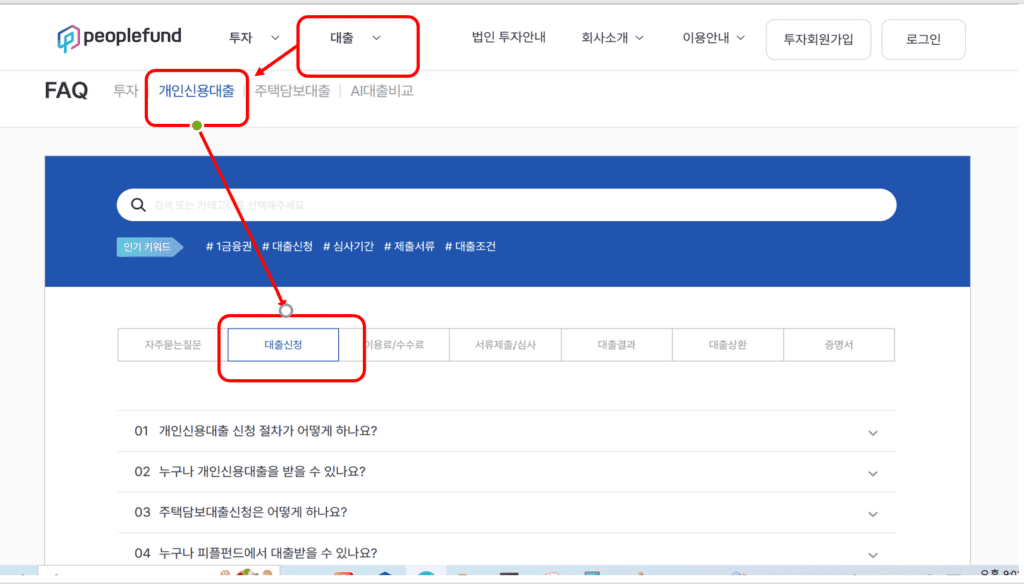Click the 투자회원가입 button

(x=818, y=39)
